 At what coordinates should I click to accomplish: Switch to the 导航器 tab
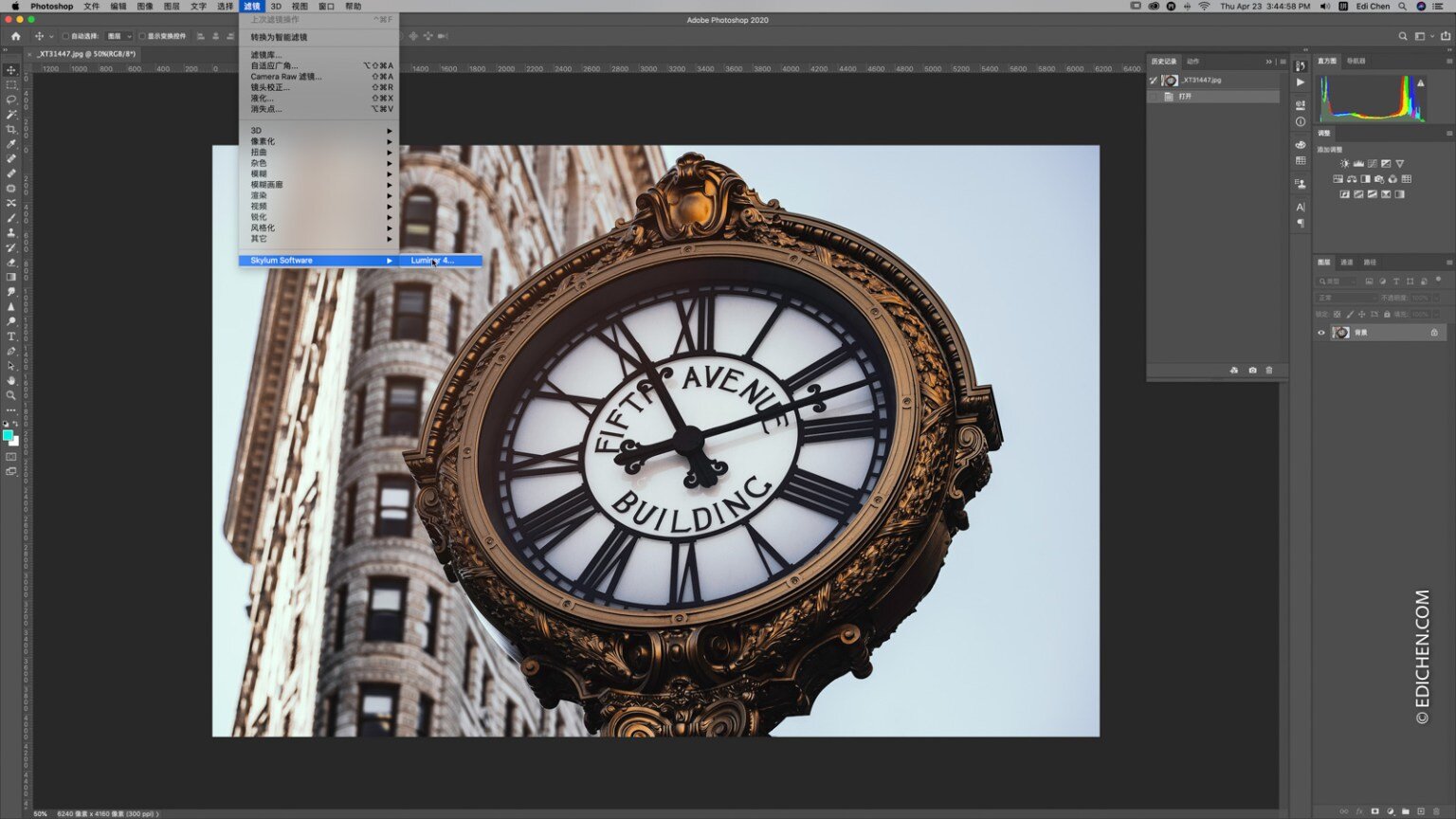[x=1356, y=61]
